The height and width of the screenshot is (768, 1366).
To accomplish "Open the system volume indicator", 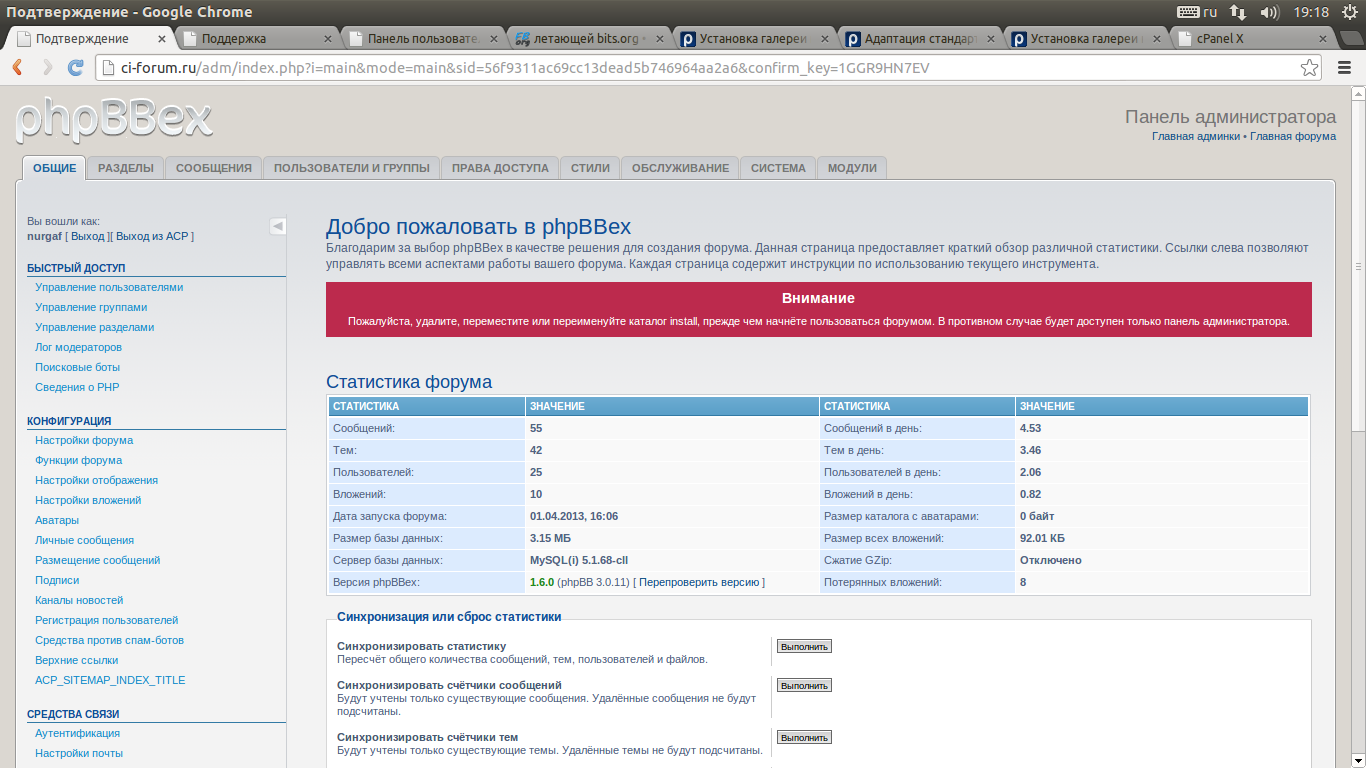I will [x=1270, y=12].
